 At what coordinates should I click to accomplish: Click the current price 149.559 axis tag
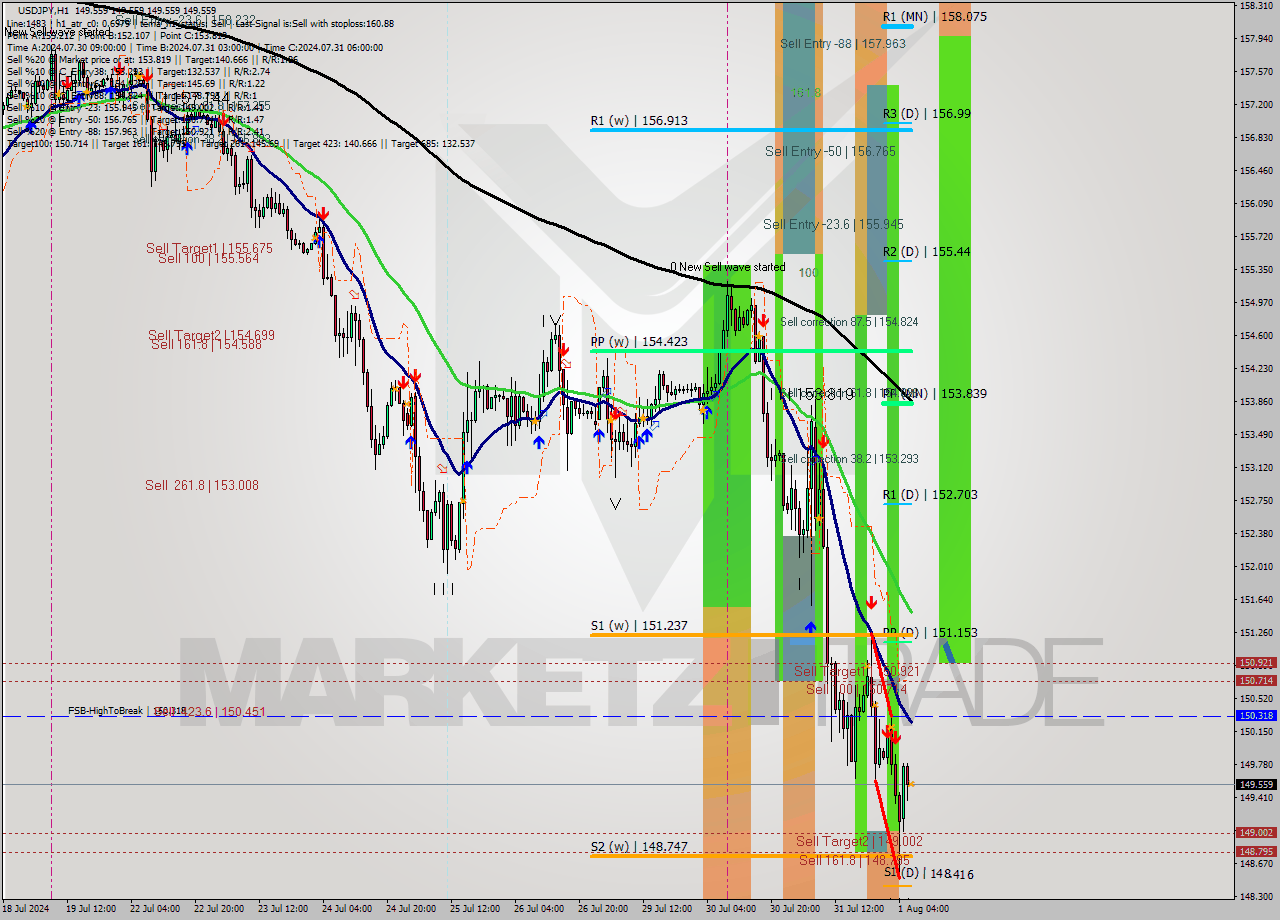(x=1256, y=785)
